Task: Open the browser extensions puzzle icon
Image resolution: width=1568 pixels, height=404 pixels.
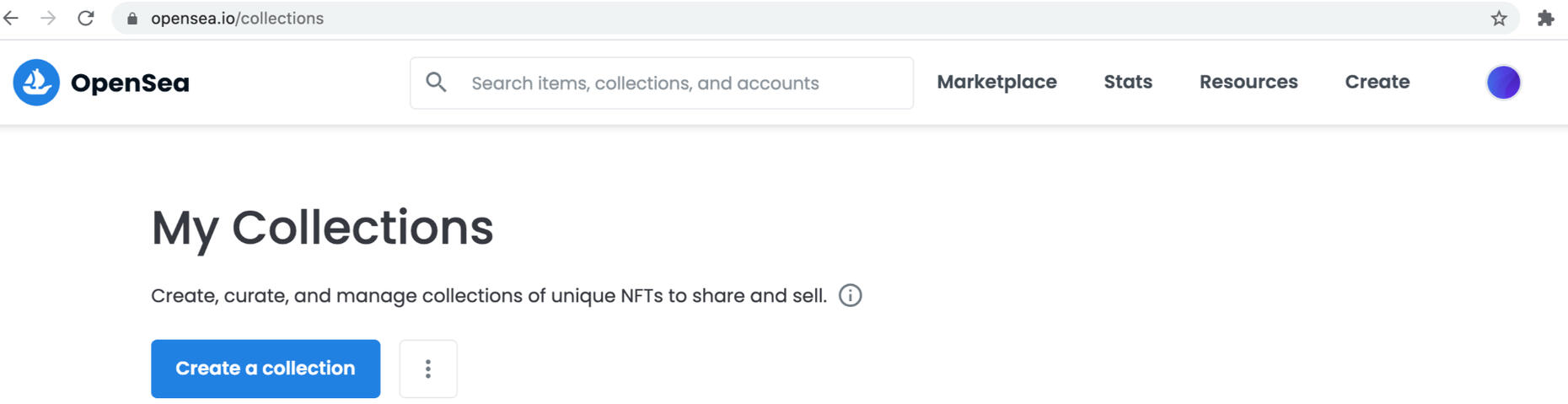Action: point(1545,19)
